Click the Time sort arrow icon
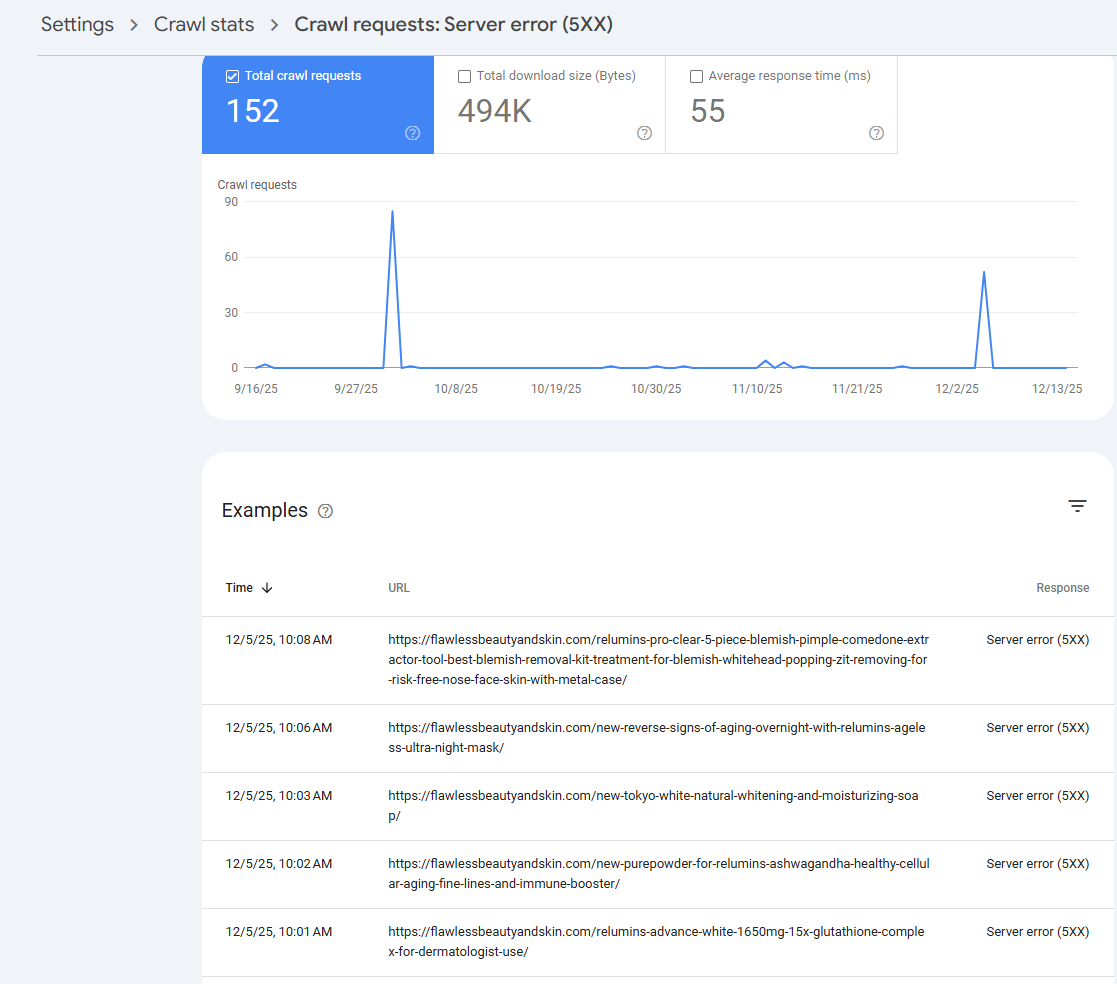1117x984 pixels. [x=267, y=588]
